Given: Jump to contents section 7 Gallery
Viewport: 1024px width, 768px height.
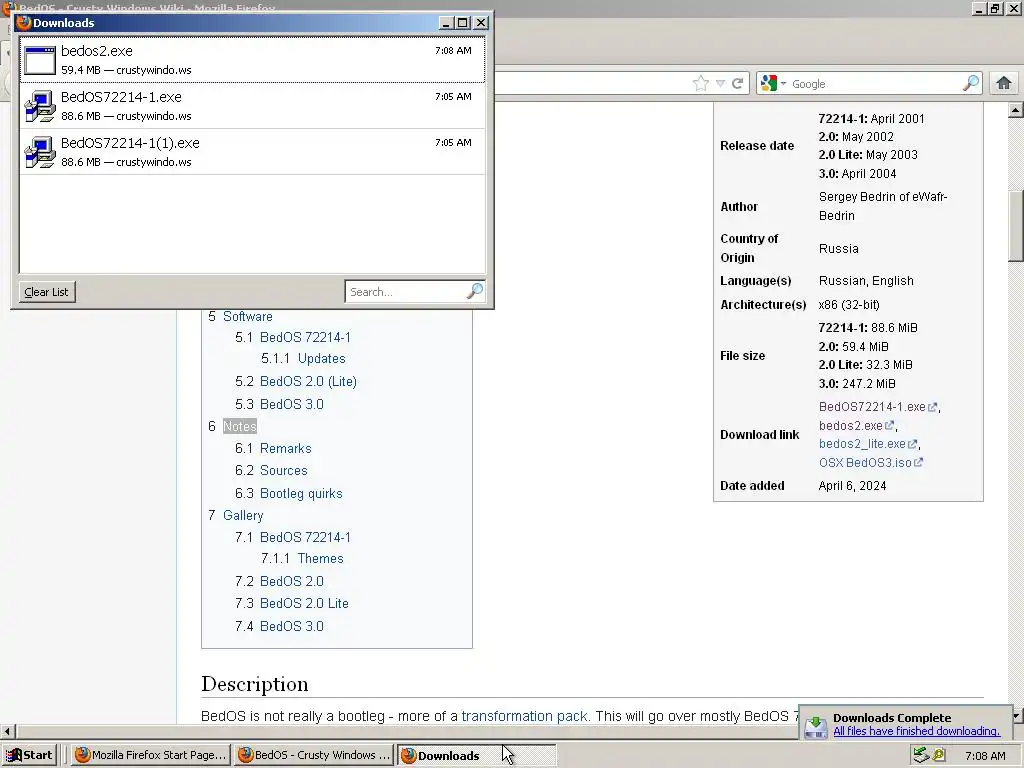Looking at the screenshot, I should point(243,515).
